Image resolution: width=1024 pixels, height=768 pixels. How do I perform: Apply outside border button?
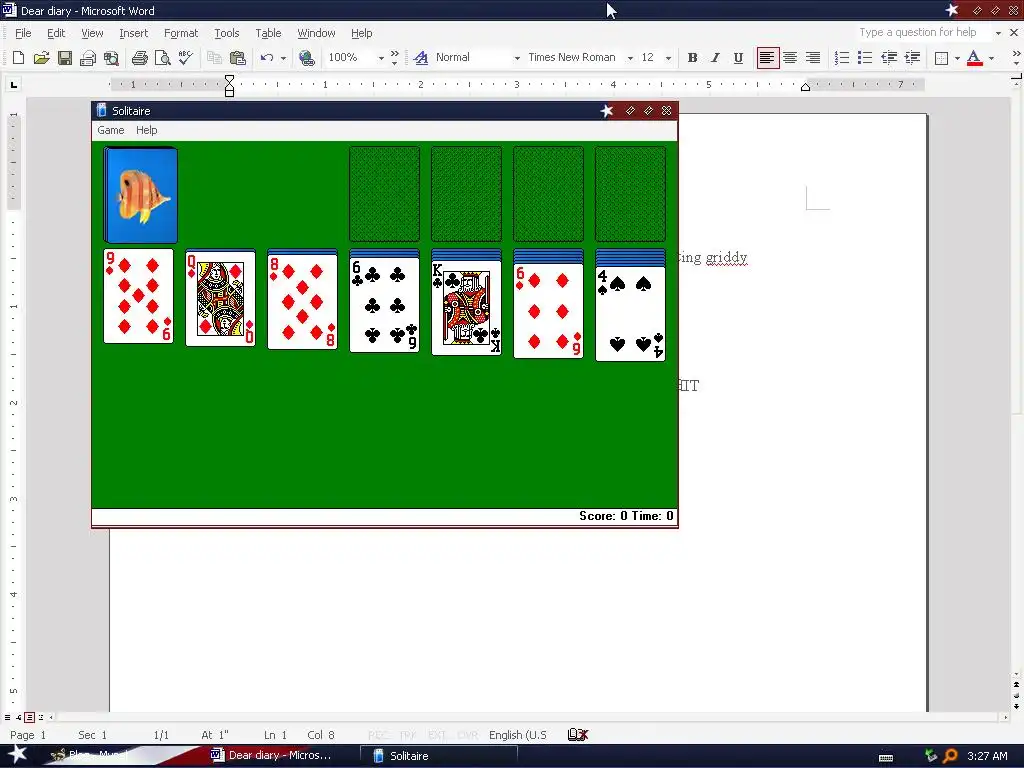[941, 58]
